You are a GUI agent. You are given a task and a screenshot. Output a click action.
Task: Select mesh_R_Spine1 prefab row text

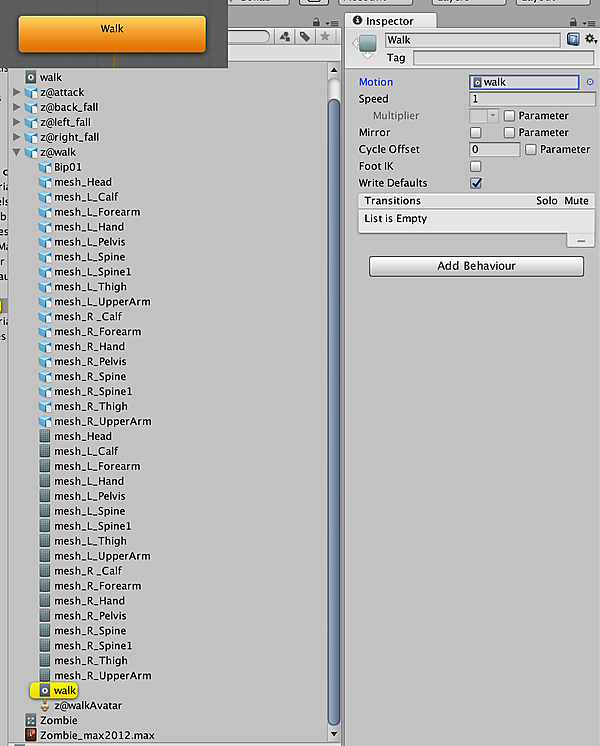[x=93, y=392]
